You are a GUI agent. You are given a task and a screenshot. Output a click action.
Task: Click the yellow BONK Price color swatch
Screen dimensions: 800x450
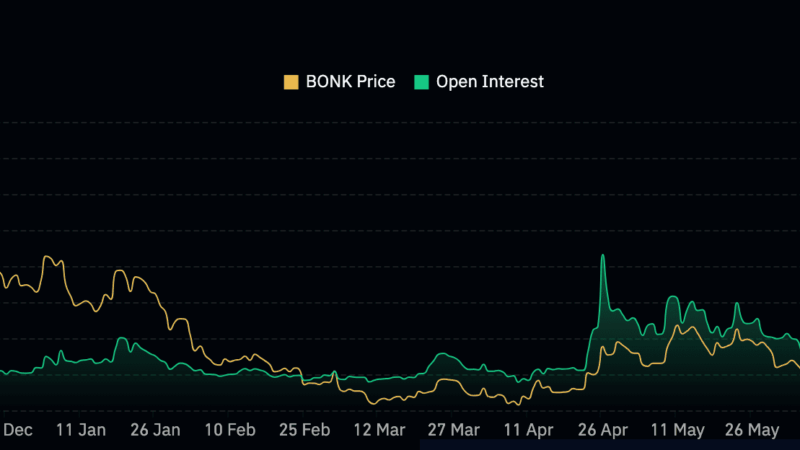pyautogui.click(x=291, y=82)
